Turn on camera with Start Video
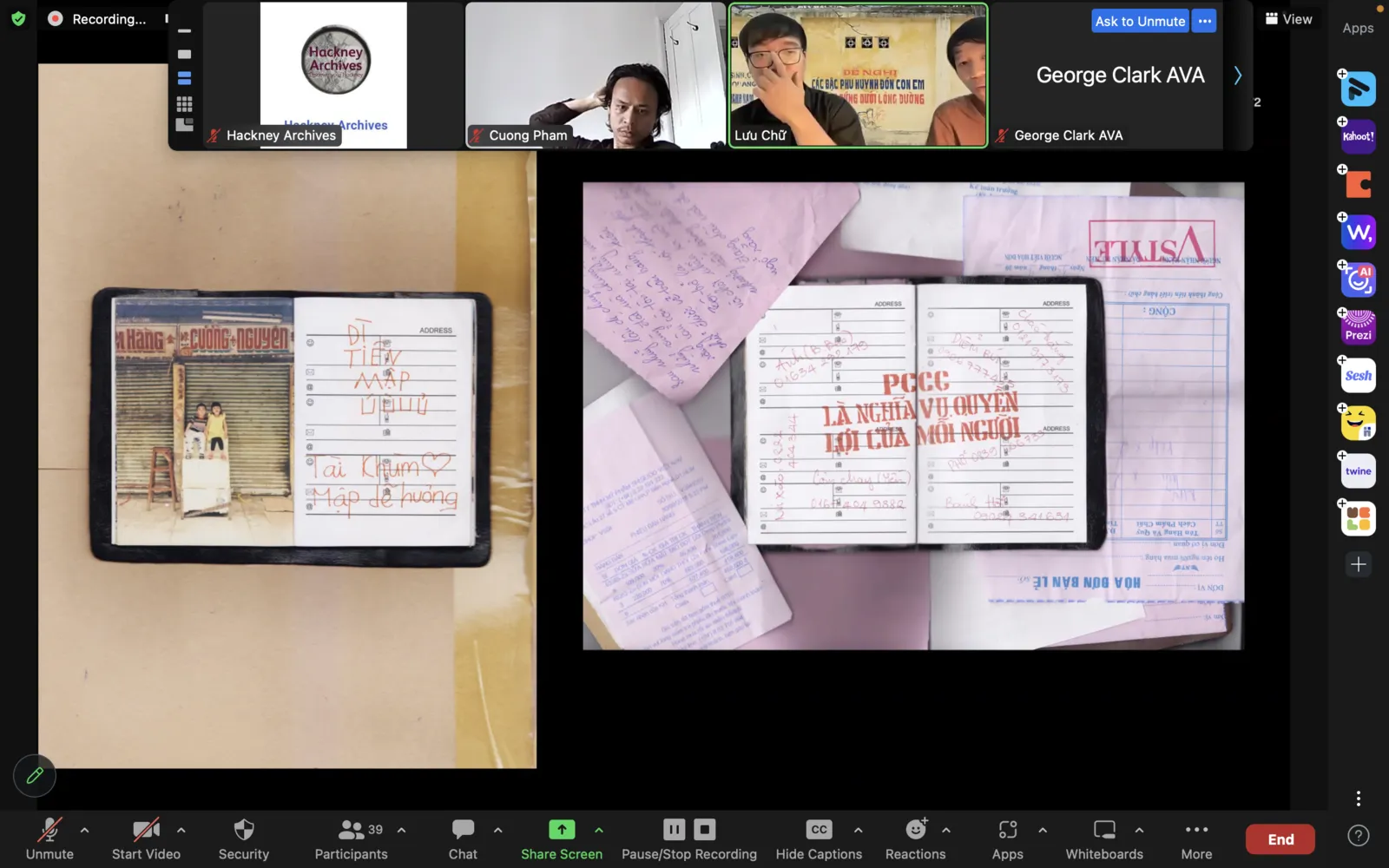Viewport: 1389px width, 868px height. pyautogui.click(x=146, y=838)
